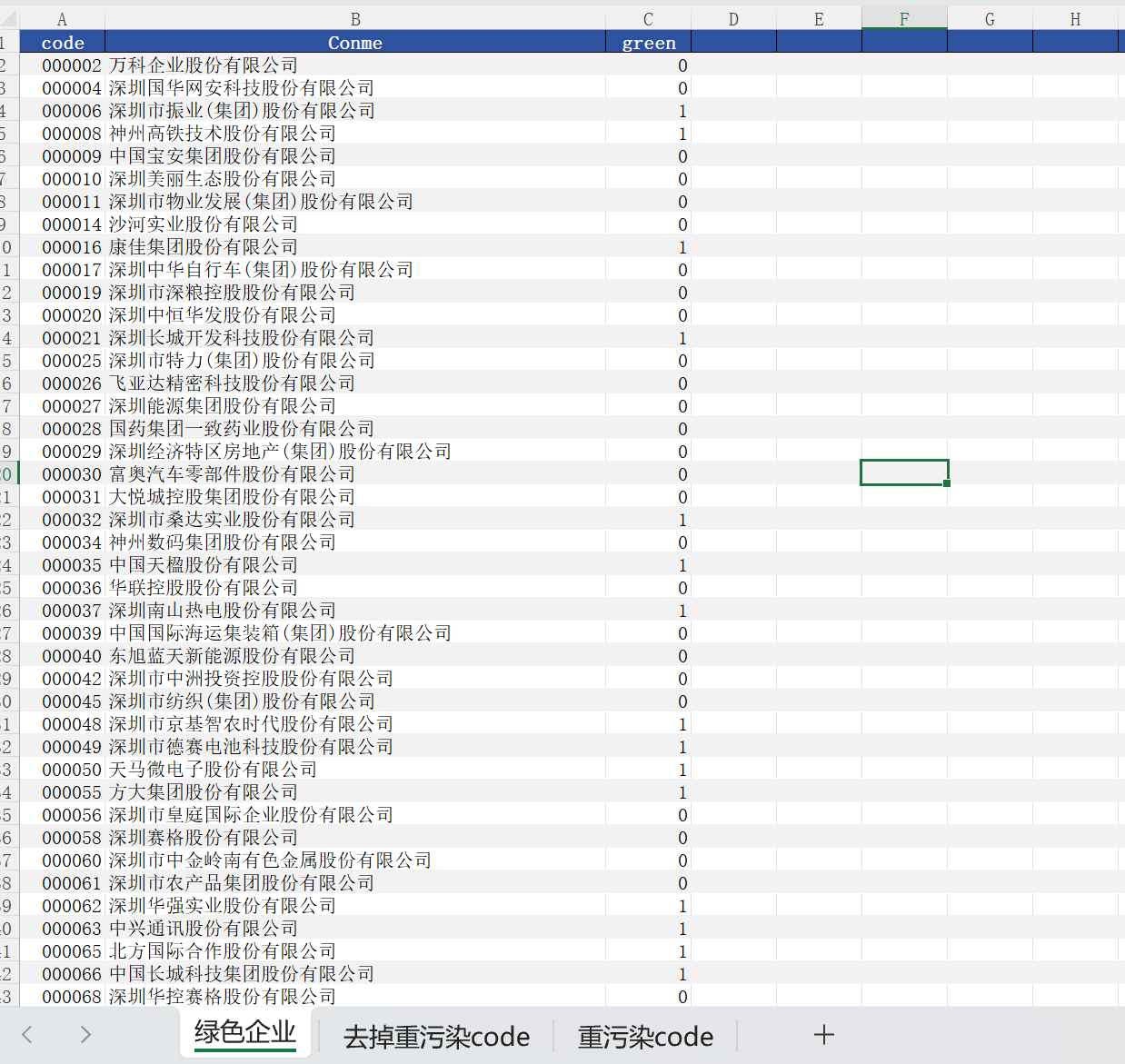Select cell with code 000009
The image size is (1125, 1064).
[62, 155]
